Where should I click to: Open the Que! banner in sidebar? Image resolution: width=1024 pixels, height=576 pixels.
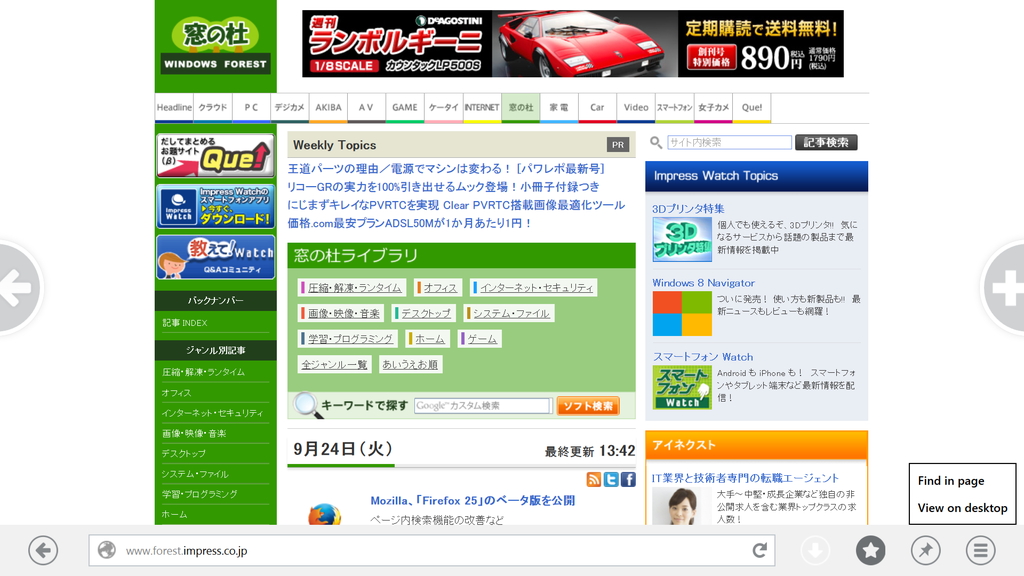pos(215,155)
